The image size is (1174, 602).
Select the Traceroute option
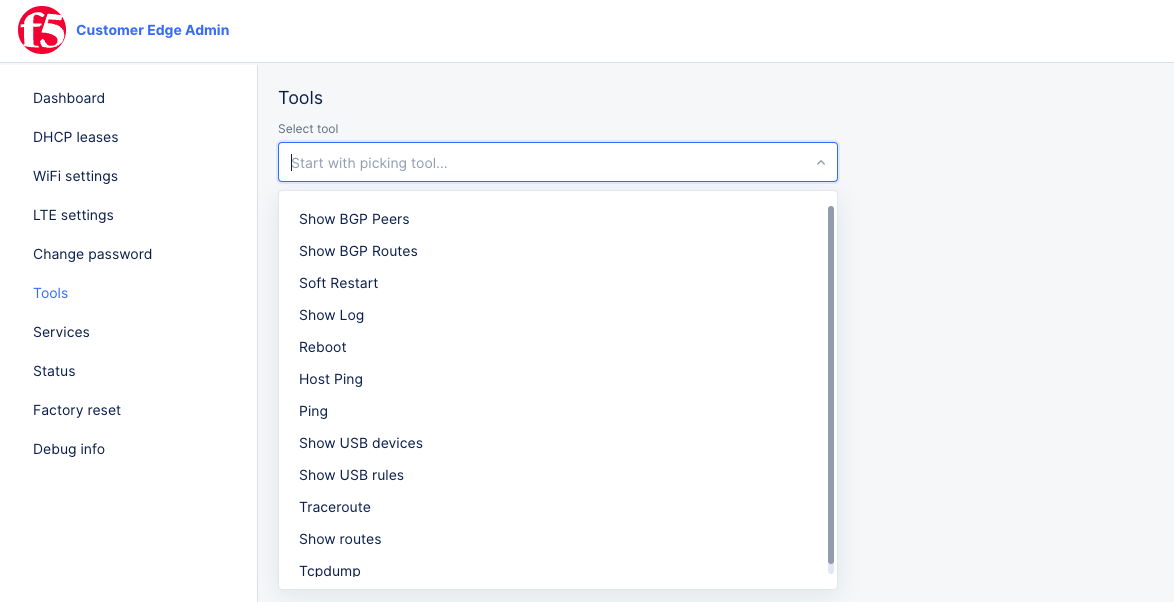tap(335, 507)
